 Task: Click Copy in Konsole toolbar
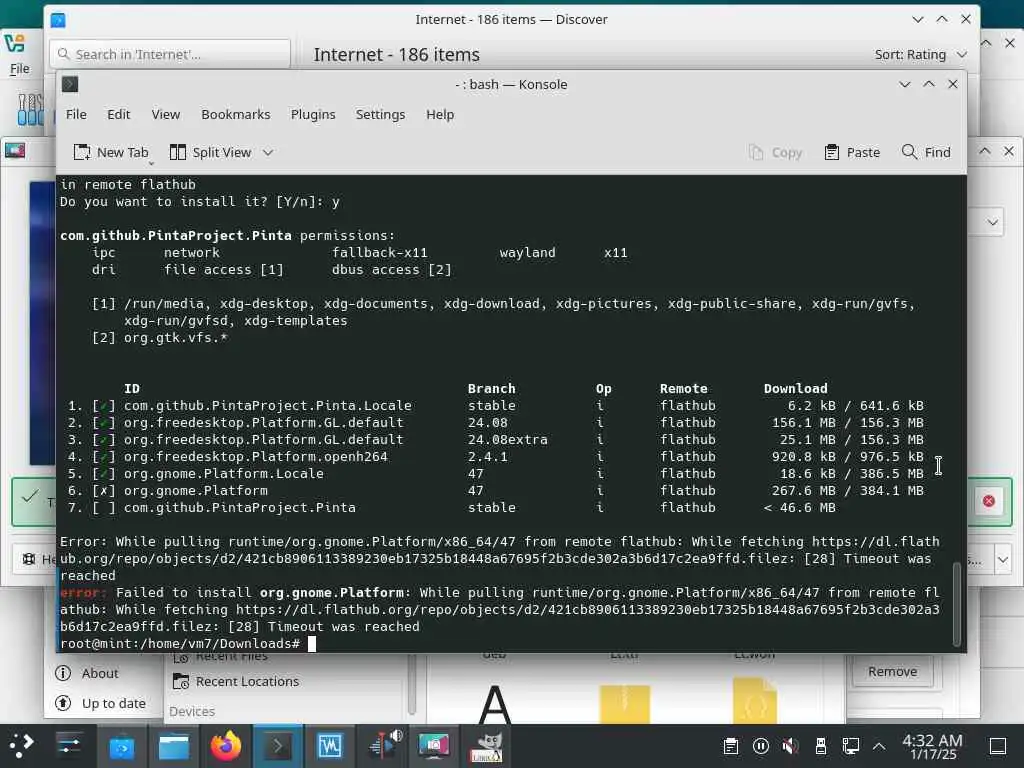click(x=775, y=152)
